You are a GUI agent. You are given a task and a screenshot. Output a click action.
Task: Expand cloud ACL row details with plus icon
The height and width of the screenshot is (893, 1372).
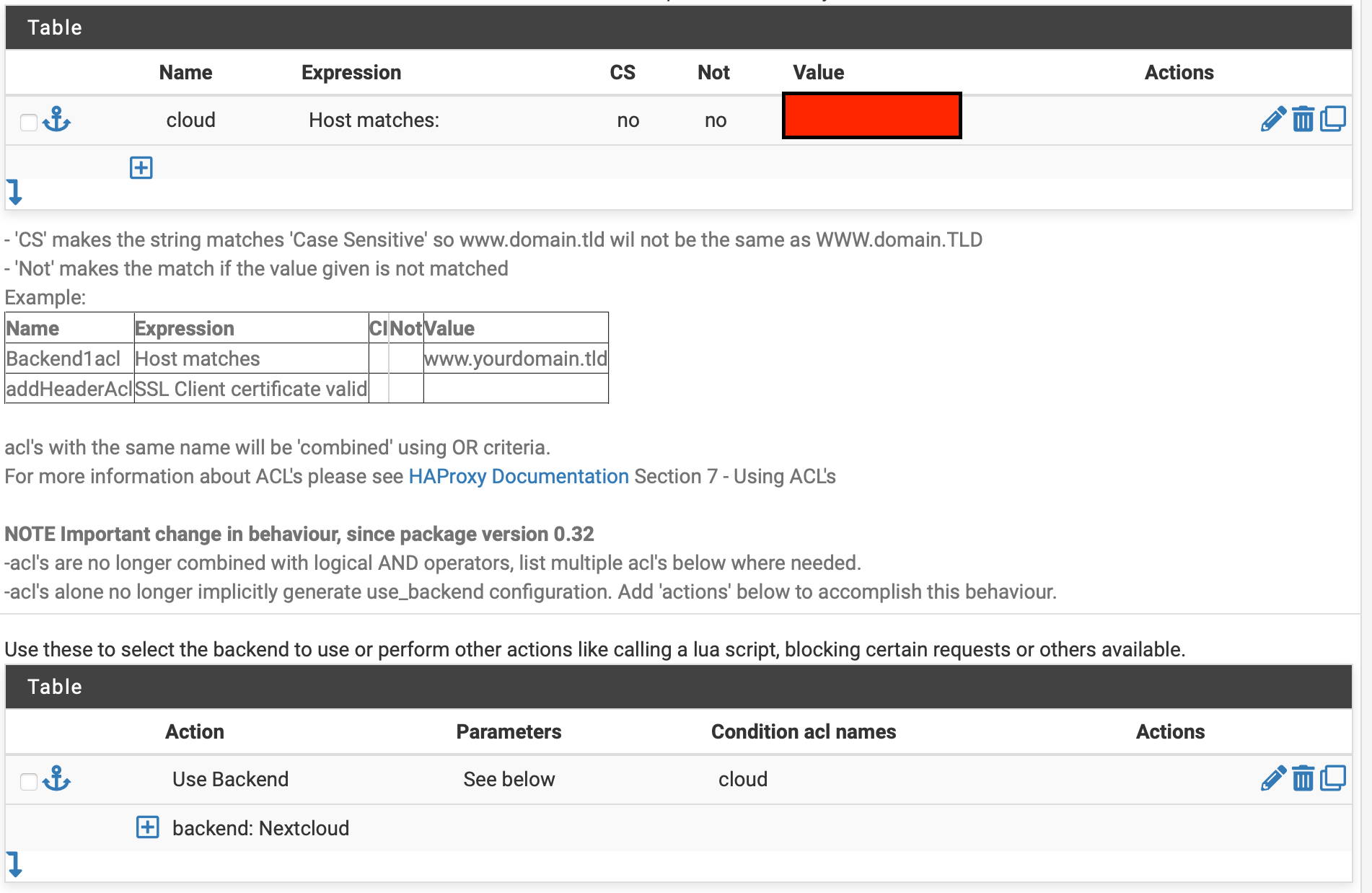[x=141, y=168]
